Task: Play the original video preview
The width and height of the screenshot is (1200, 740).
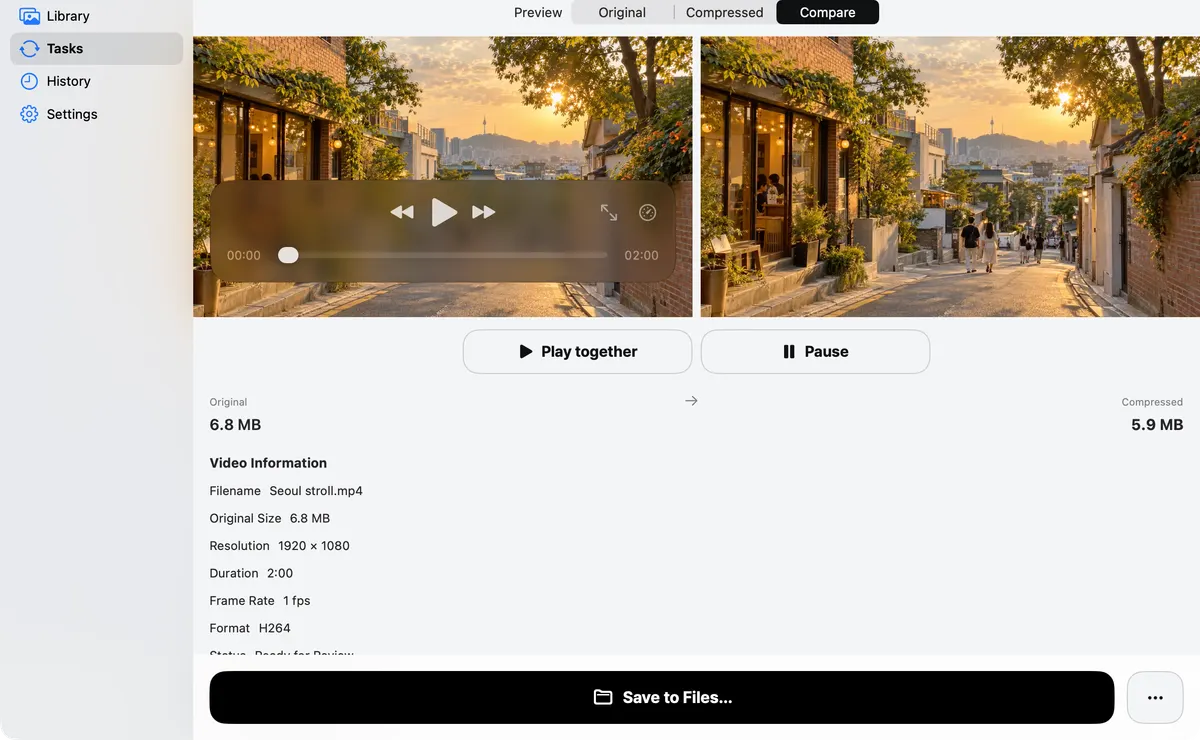Action: pyautogui.click(x=444, y=212)
